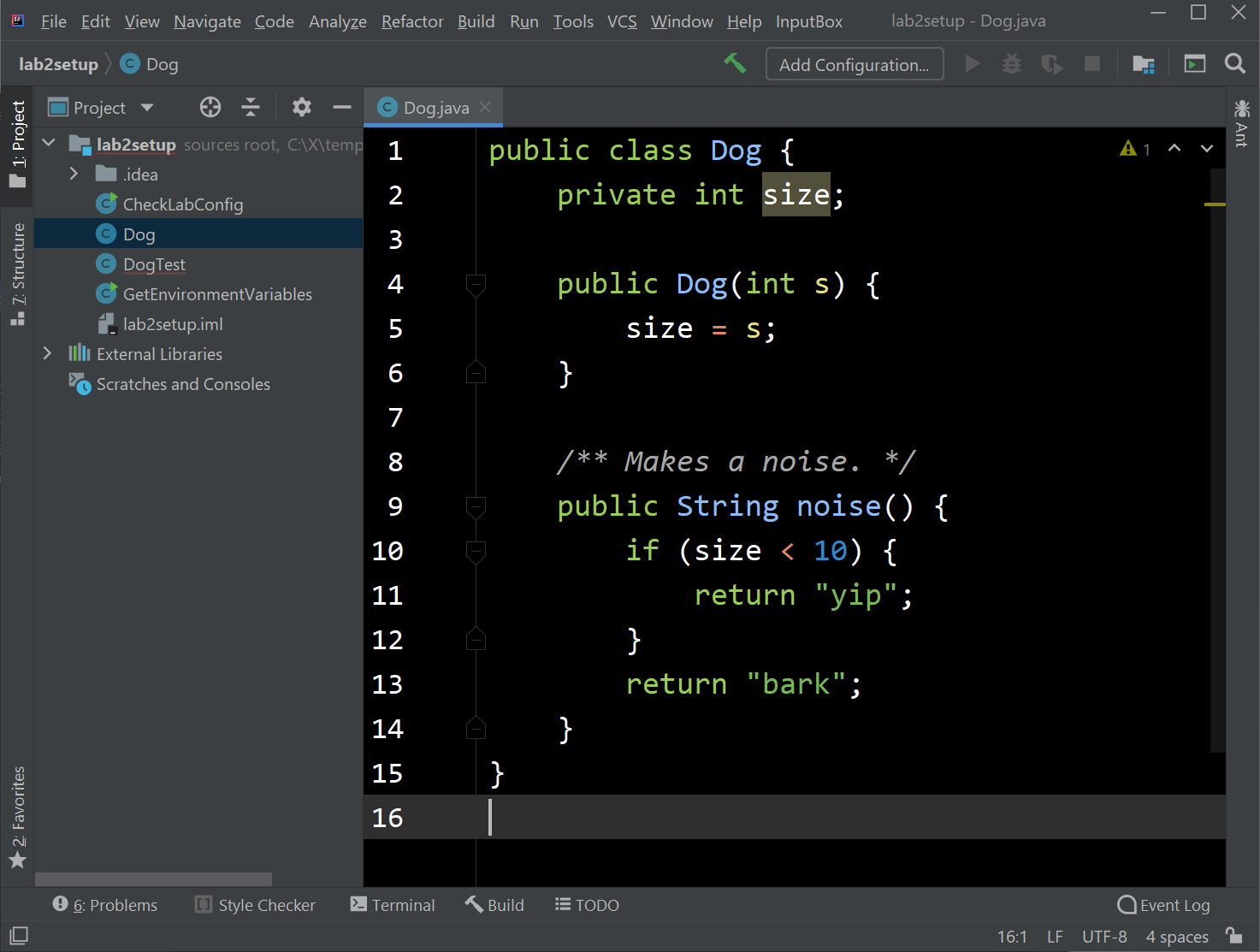Click Collapse All icon in Project panel

tap(251, 107)
